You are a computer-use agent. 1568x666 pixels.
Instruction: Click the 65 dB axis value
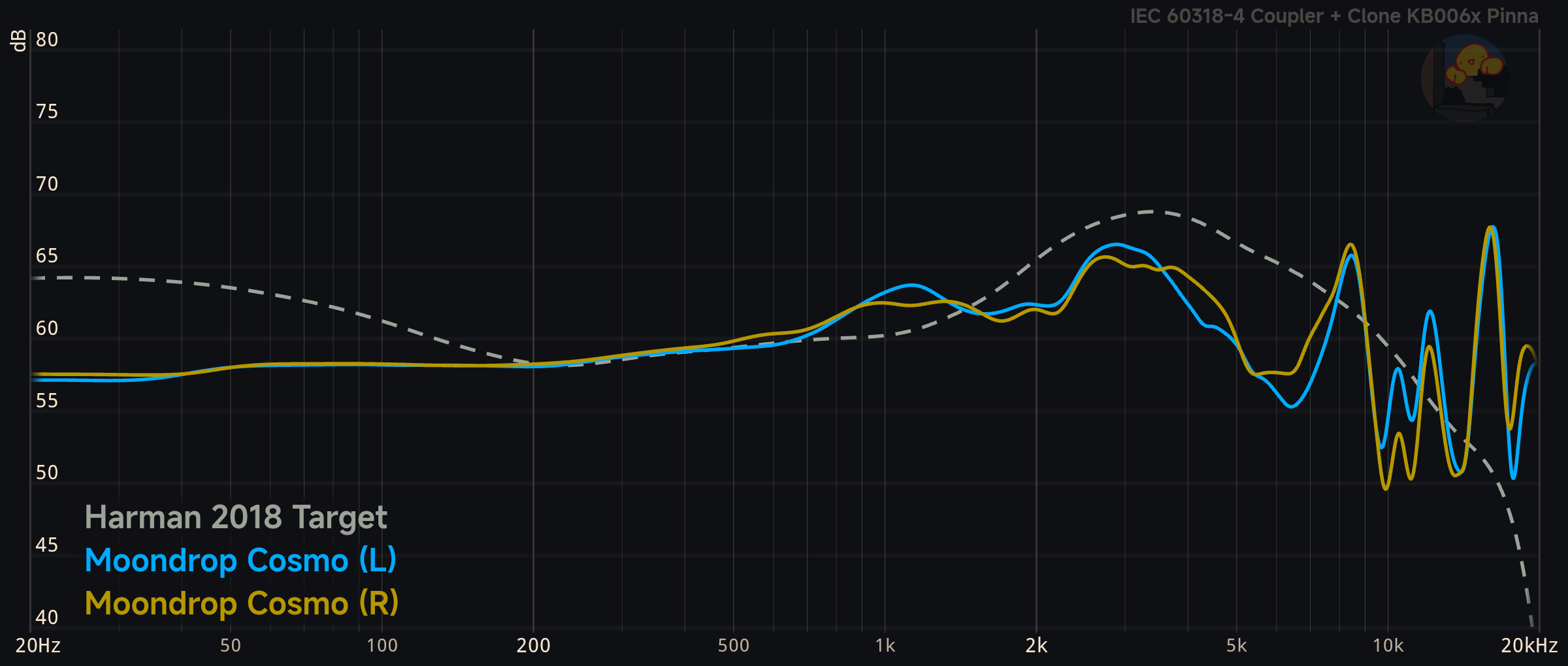pyautogui.click(x=47, y=256)
